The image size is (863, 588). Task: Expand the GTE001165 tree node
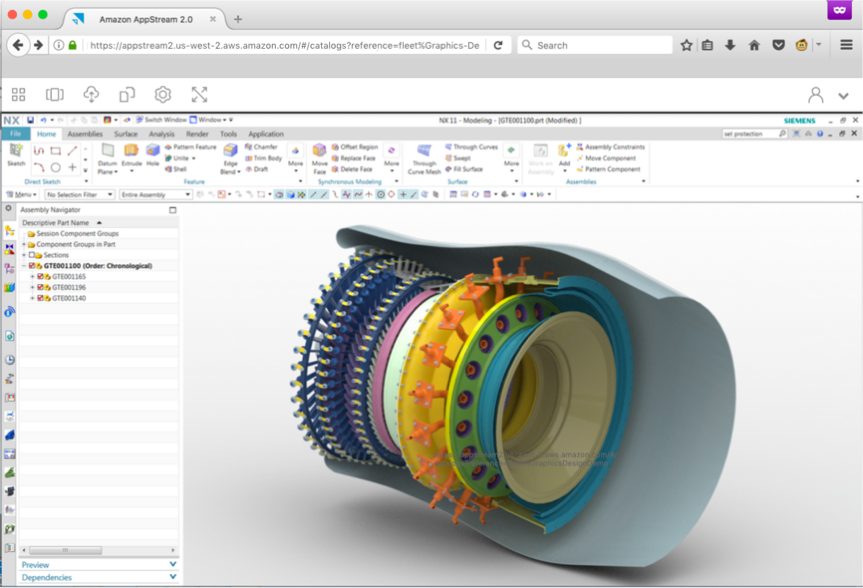coord(32,276)
